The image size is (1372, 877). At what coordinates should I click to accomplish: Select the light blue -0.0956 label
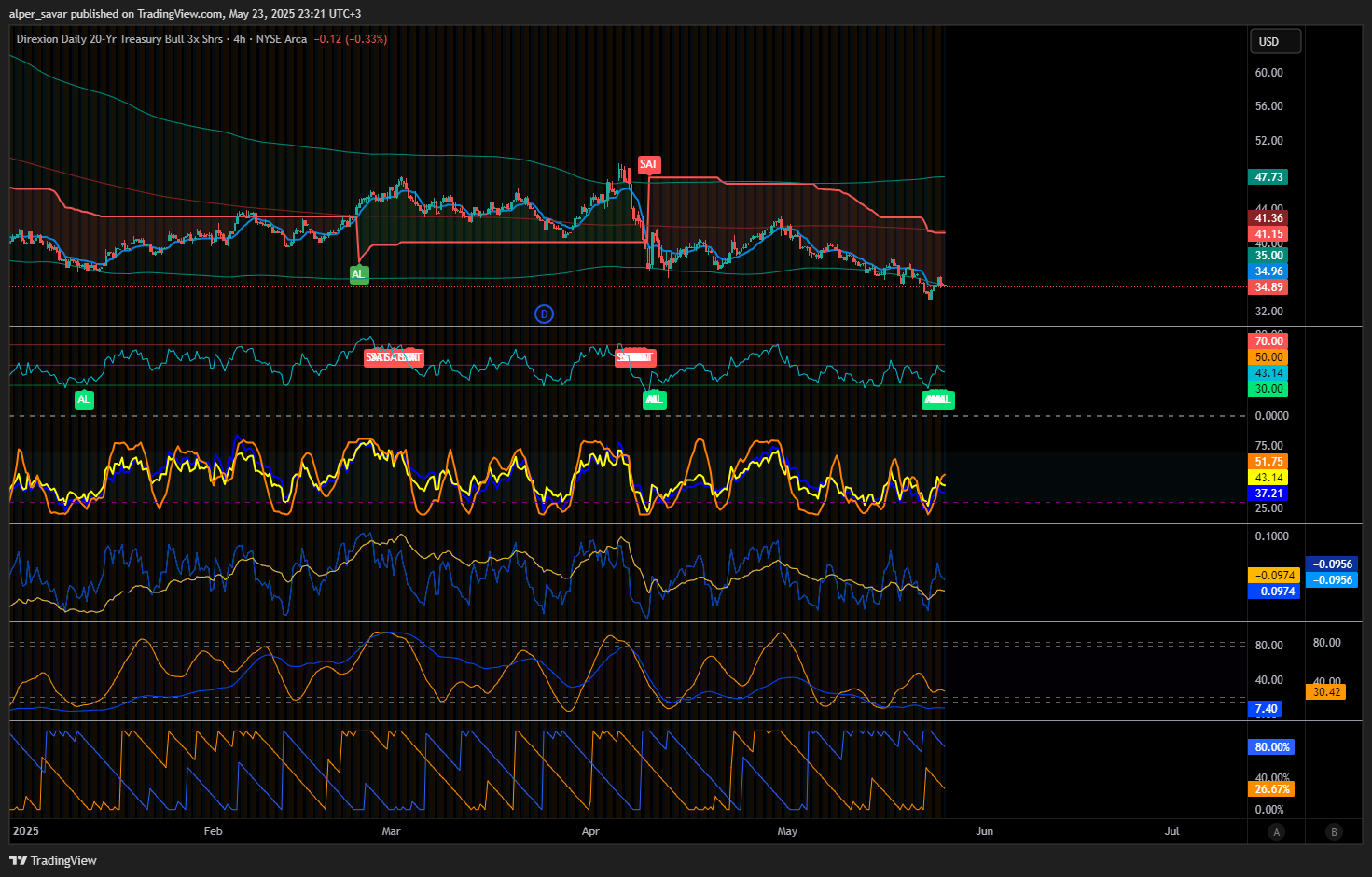coord(1332,580)
